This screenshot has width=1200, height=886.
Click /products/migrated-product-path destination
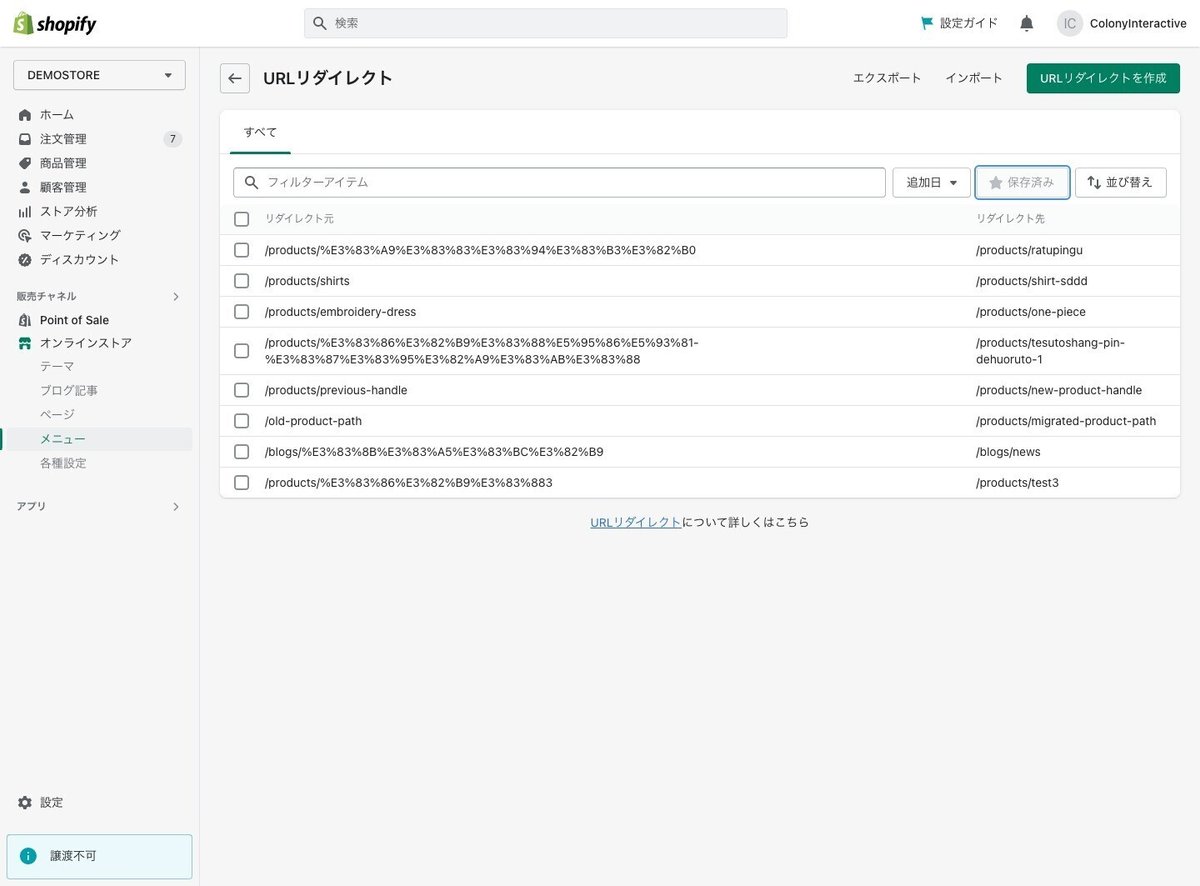point(1066,421)
